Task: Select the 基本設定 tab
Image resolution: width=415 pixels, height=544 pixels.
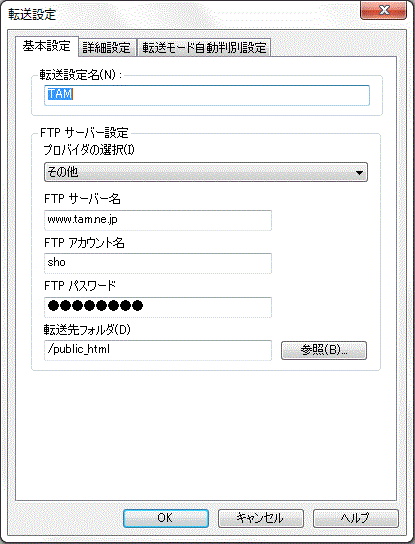Action: tap(47, 46)
